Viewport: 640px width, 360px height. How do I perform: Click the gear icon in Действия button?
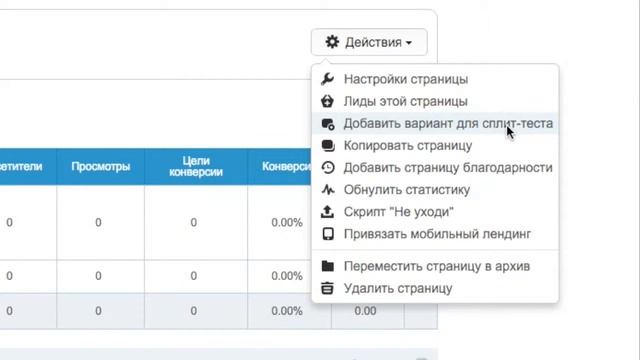(332, 42)
